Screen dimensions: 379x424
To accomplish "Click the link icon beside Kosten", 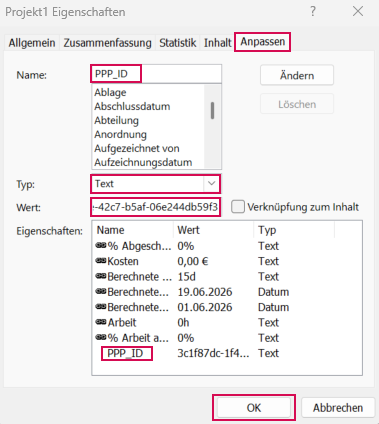I will click(x=101, y=261).
